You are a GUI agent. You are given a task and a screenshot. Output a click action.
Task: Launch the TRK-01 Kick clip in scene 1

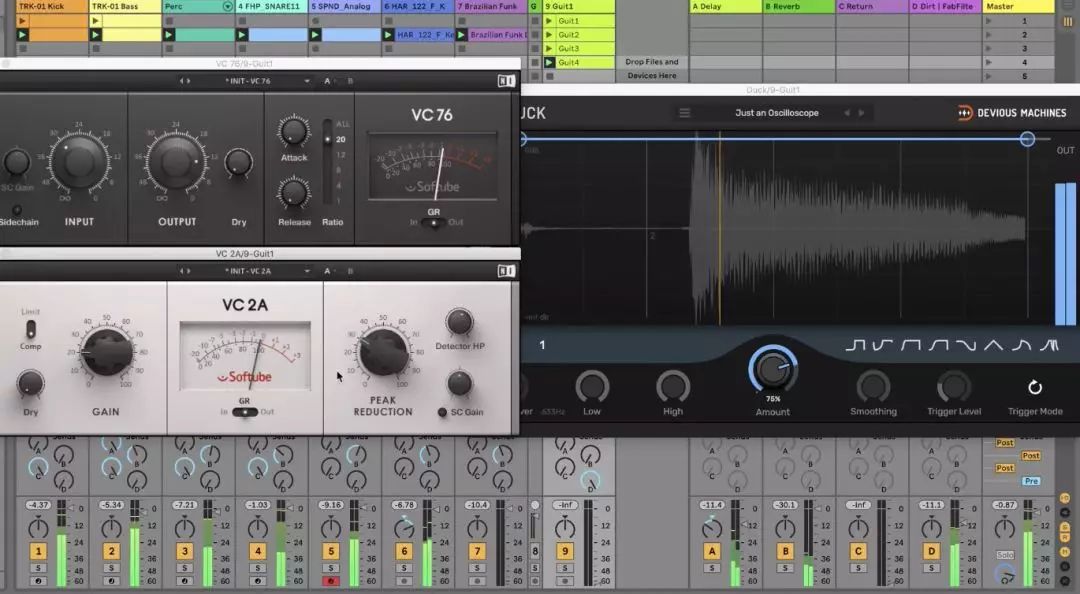22,21
